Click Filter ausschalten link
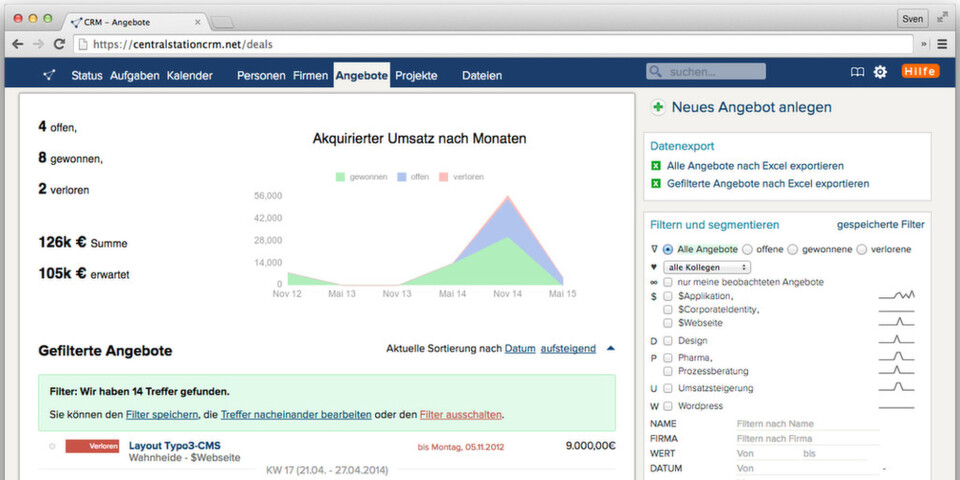Screen dimensions: 960x480 click(461, 414)
